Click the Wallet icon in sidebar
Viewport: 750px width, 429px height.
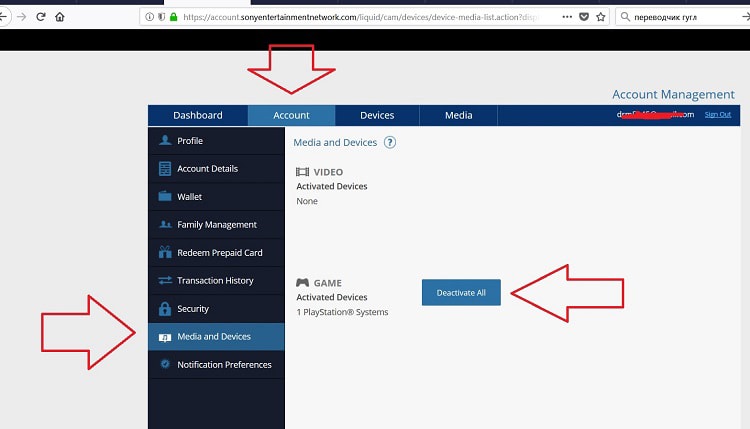click(x=165, y=196)
